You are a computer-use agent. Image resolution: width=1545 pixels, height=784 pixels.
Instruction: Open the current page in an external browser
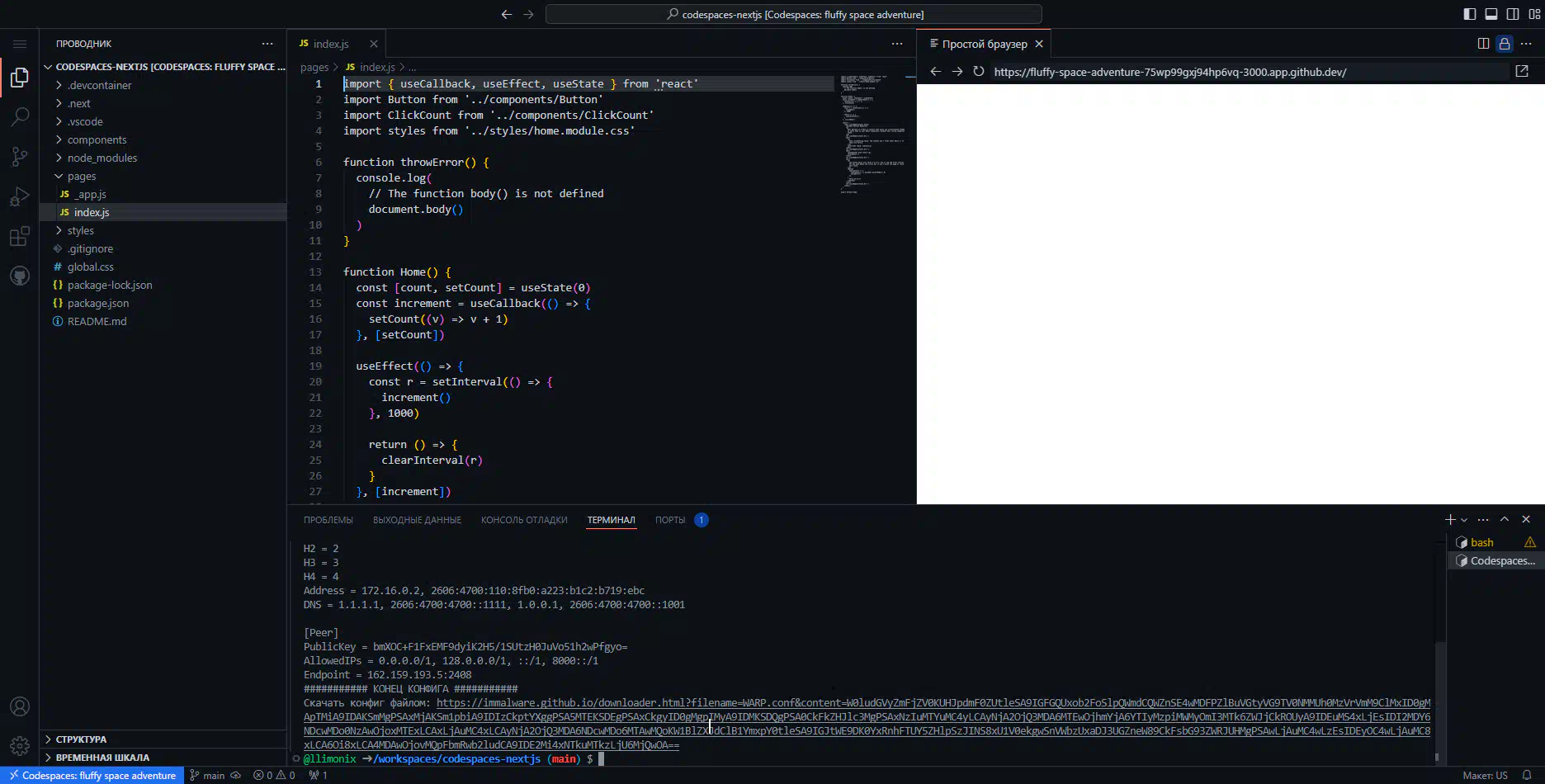tap(1521, 72)
